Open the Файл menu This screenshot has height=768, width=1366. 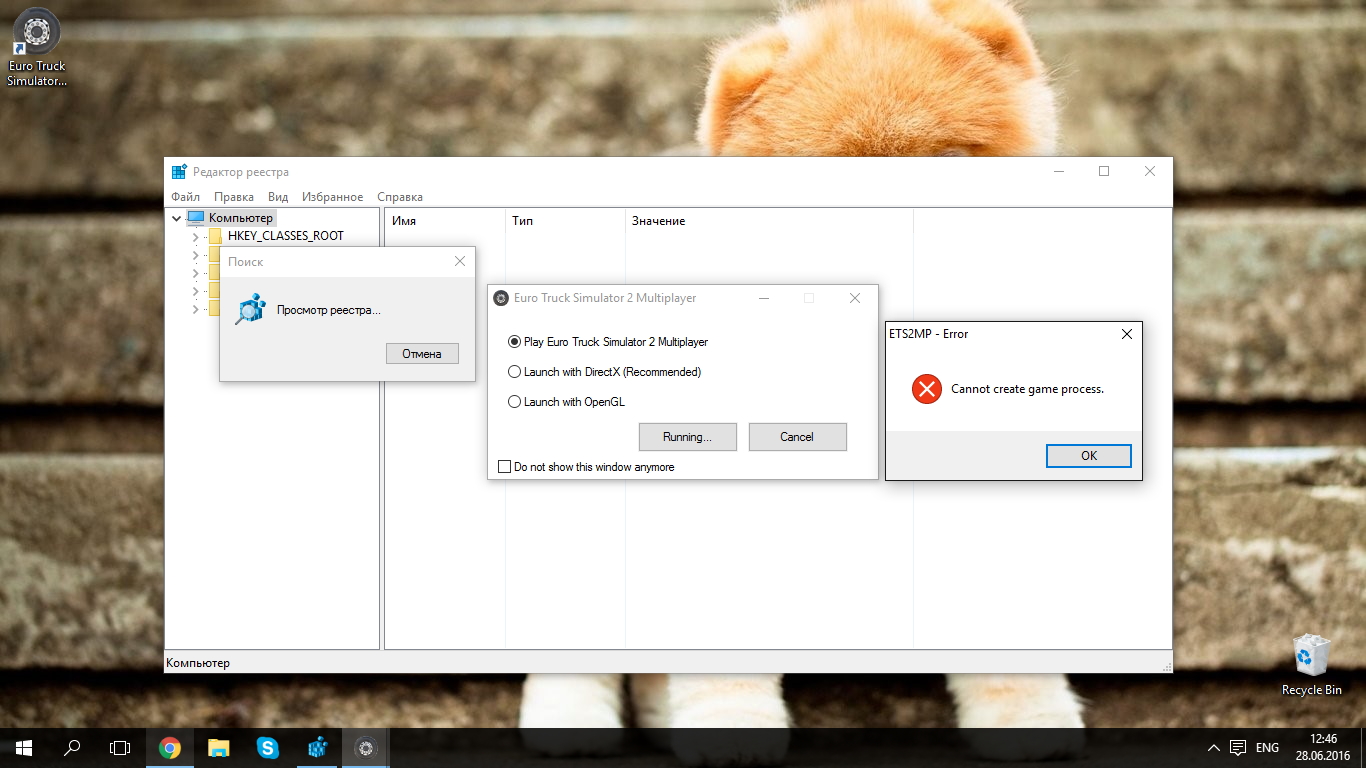185,197
